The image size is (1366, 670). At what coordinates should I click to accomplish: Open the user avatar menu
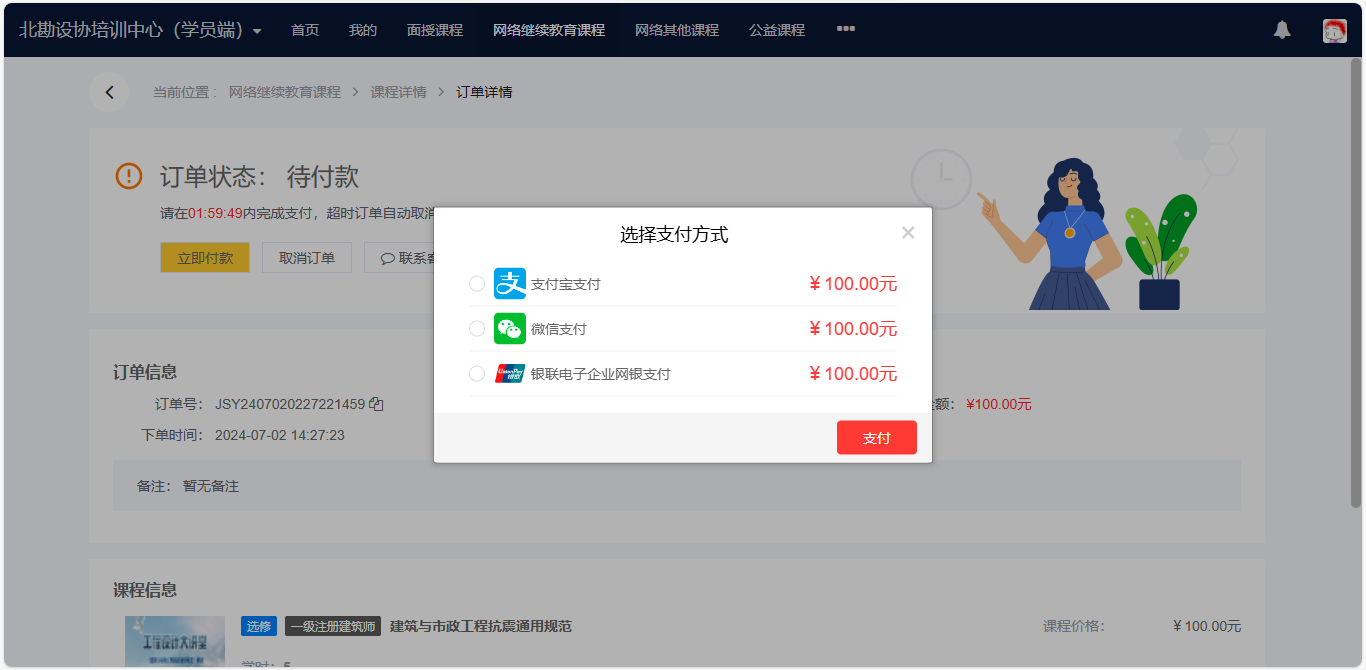1334,31
